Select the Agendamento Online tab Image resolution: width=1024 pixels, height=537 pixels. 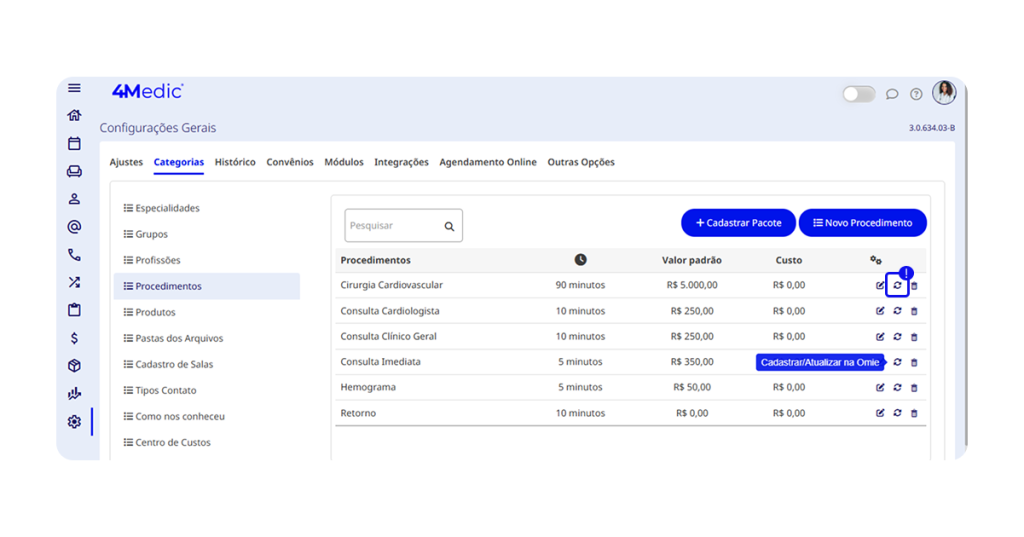pyautogui.click(x=488, y=162)
